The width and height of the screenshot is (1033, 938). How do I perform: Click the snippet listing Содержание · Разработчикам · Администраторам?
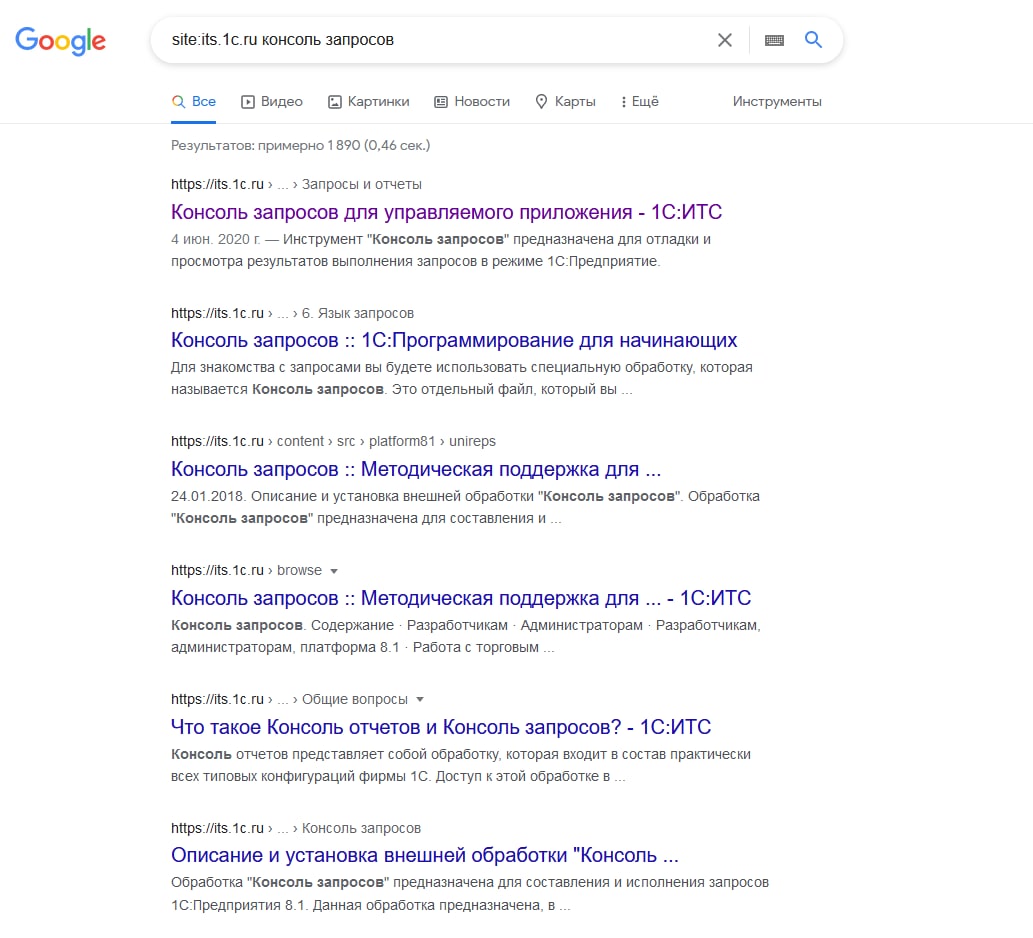(x=465, y=636)
